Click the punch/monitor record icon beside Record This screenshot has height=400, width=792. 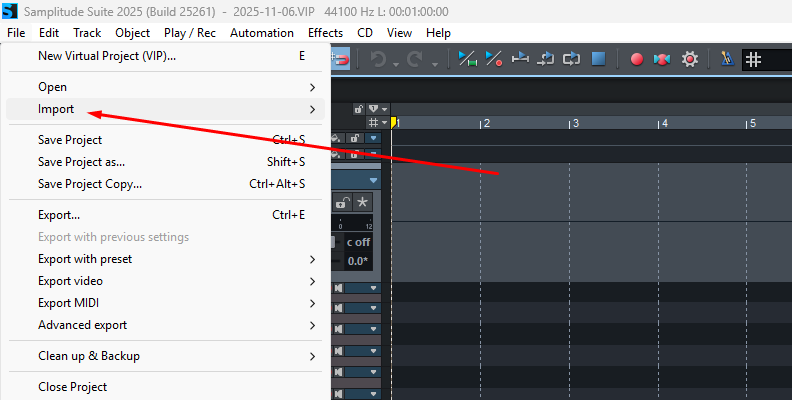662,59
